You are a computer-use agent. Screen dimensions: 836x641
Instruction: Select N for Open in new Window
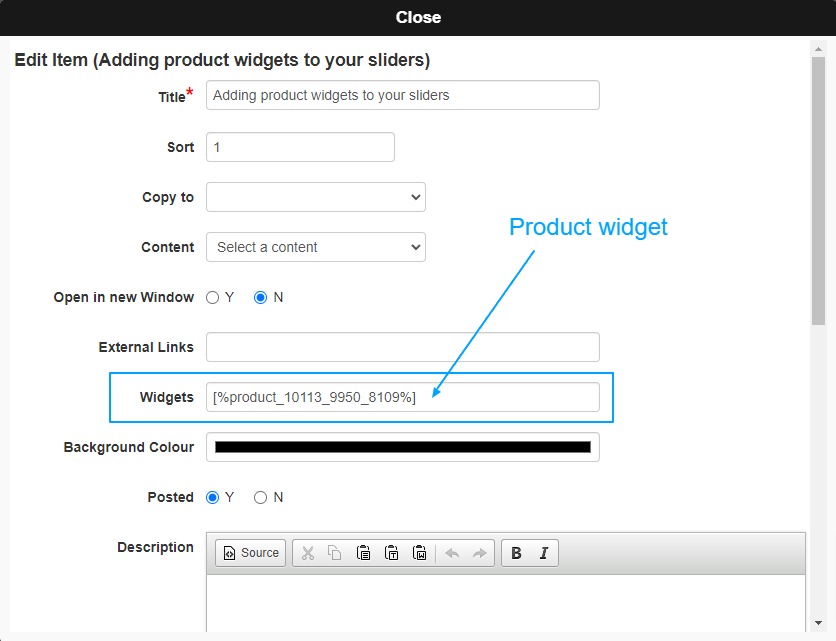click(x=260, y=298)
